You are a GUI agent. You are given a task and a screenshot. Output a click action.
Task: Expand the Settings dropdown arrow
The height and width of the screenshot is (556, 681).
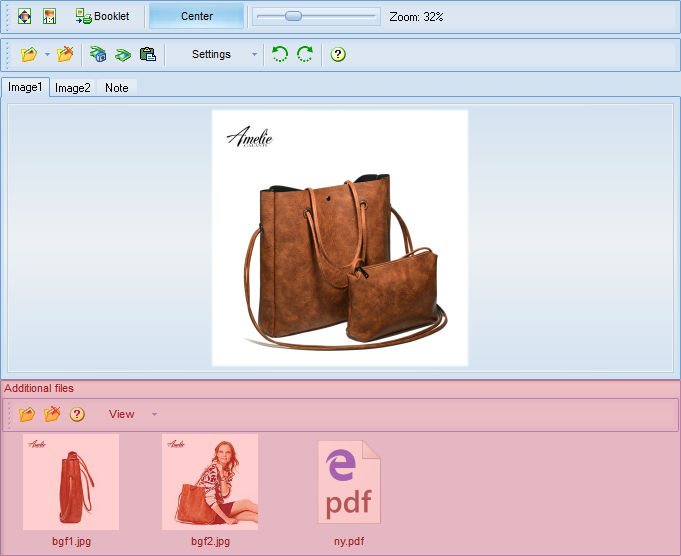[x=255, y=54]
